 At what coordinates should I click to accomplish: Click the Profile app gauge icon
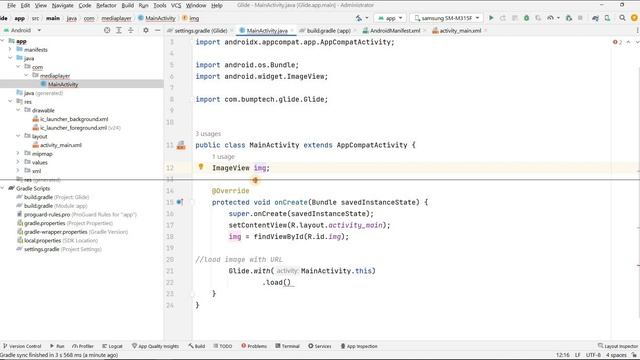(x=551, y=18)
